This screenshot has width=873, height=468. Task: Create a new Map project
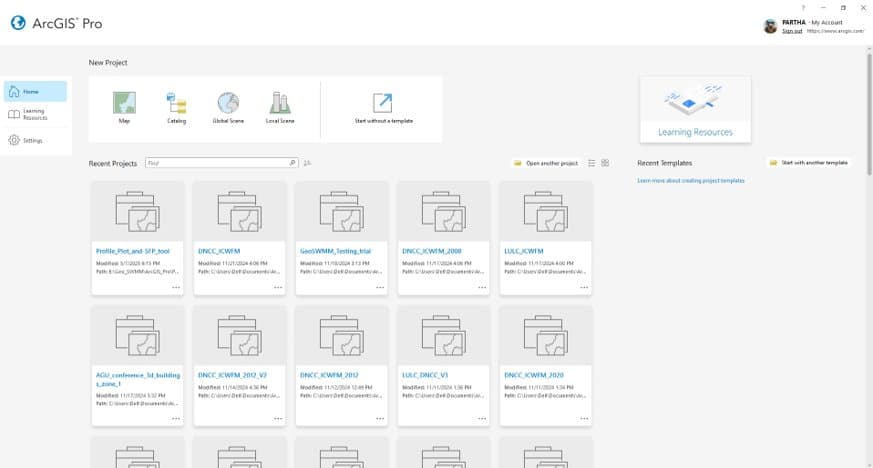[x=124, y=108]
